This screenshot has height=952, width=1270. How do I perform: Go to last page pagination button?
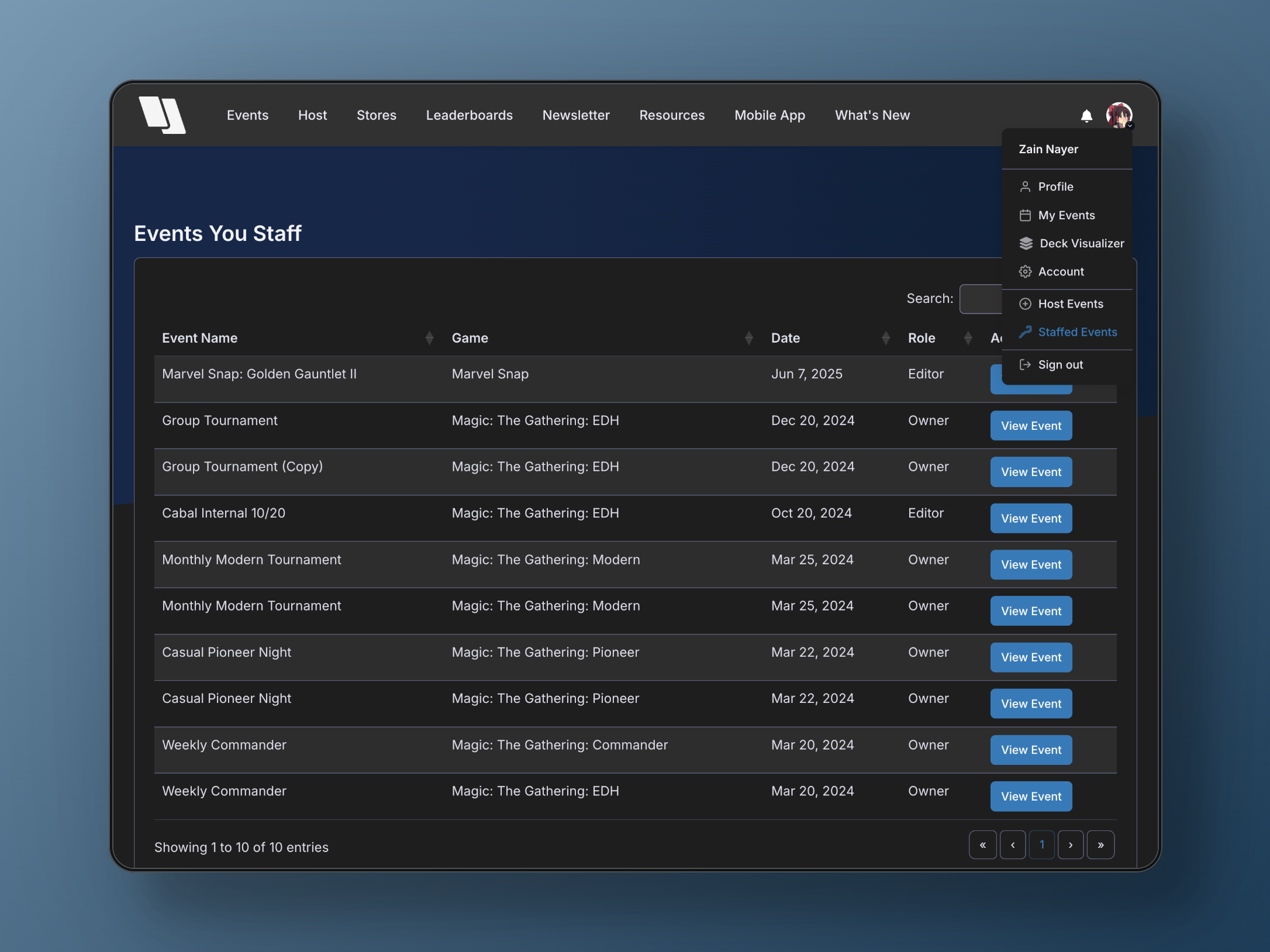1100,845
